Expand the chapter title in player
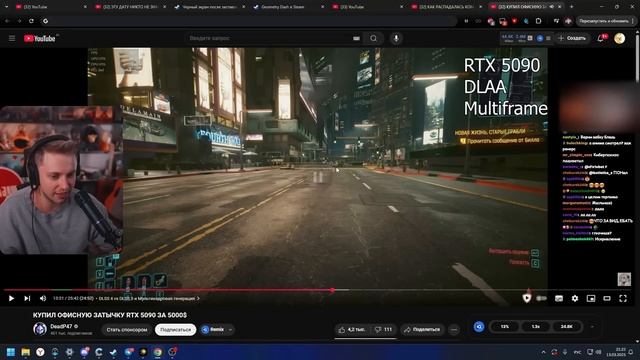640x360 pixels. click(149, 298)
